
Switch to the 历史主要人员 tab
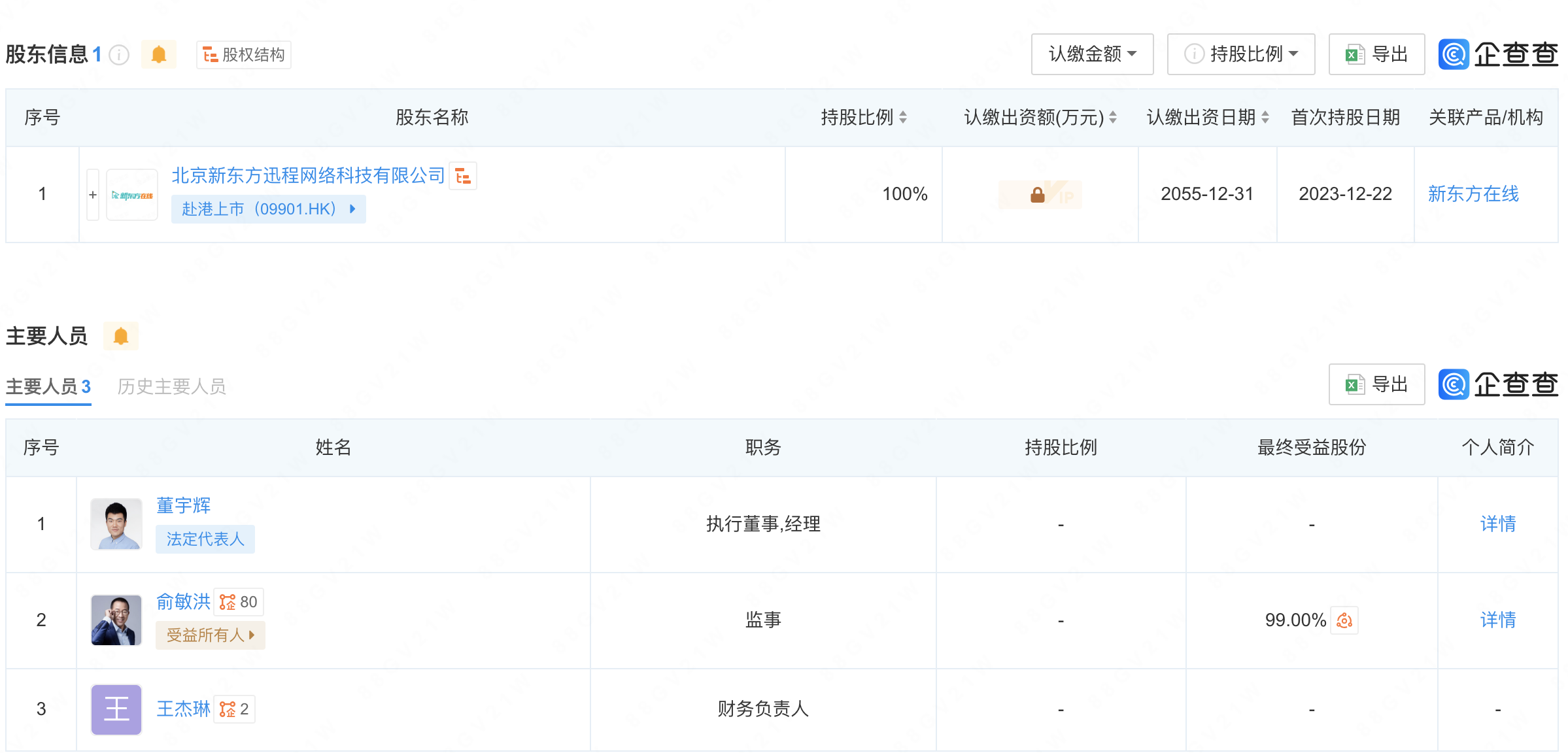pyautogui.click(x=171, y=386)
